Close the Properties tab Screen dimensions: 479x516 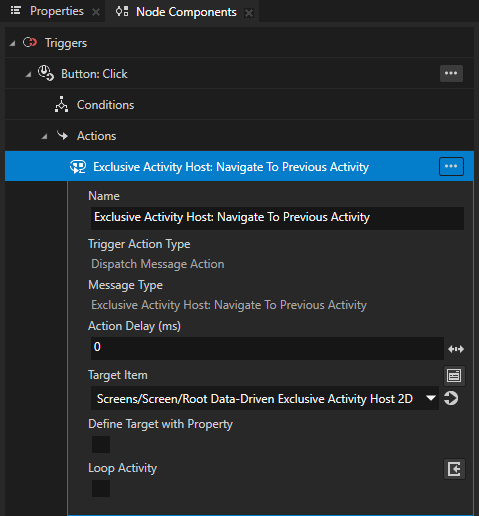(x=96, y=12)
